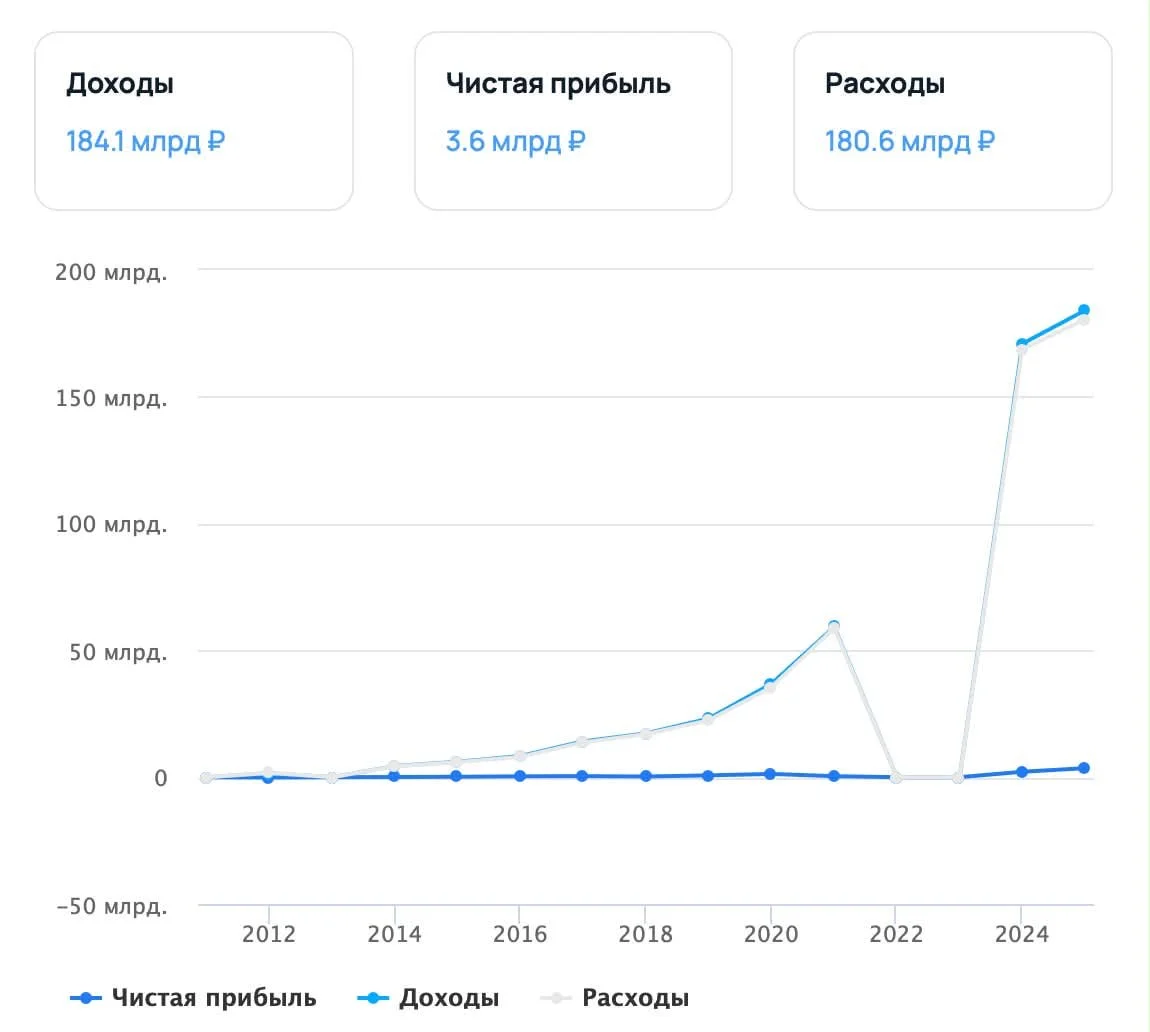Toggle Чистая прибыль series in legend
Image resolution: width=1150 pixels, height=1032 pixels.
193,998
